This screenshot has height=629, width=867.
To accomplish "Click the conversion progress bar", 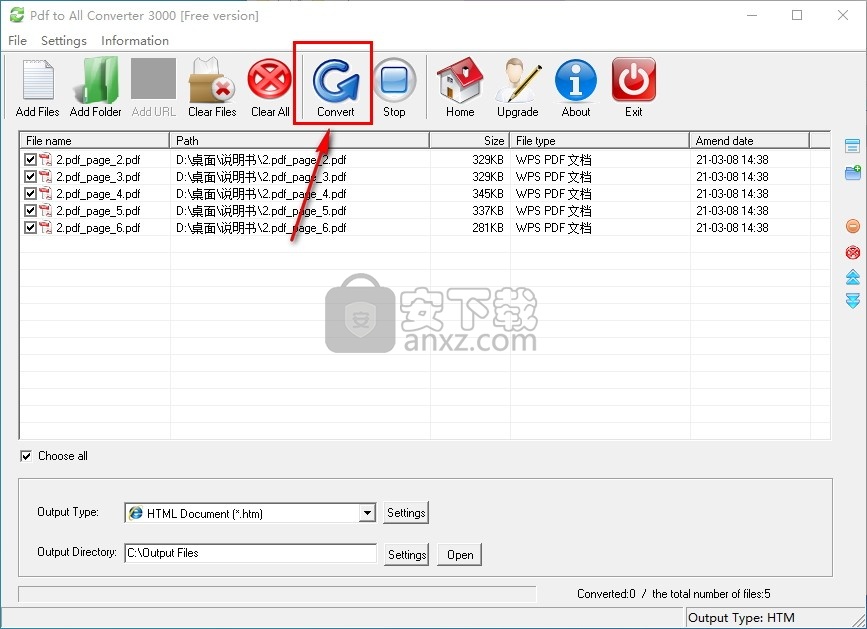I will [x=277, y=594].
